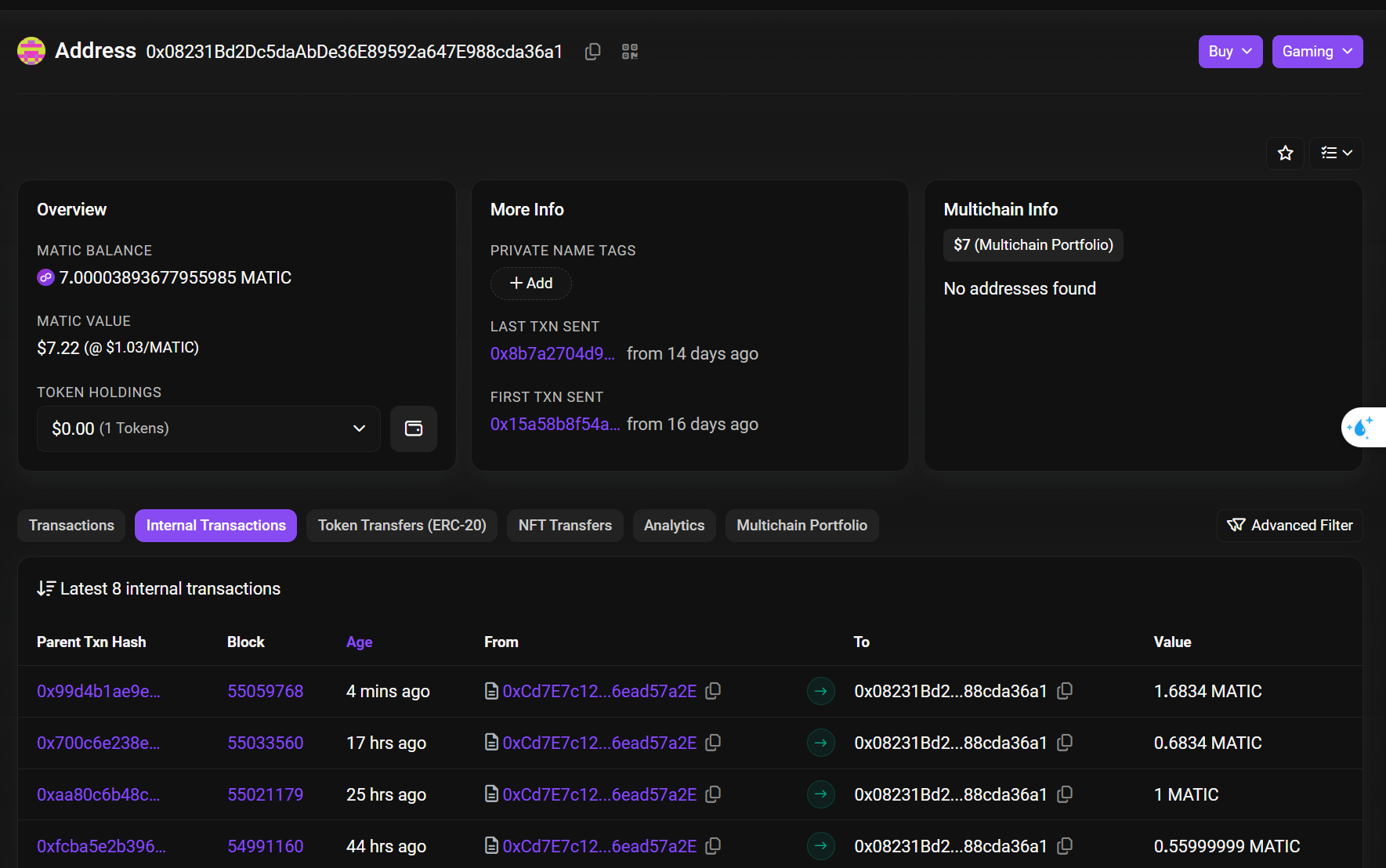Select the Internal Transactions tab

(215, 526)
